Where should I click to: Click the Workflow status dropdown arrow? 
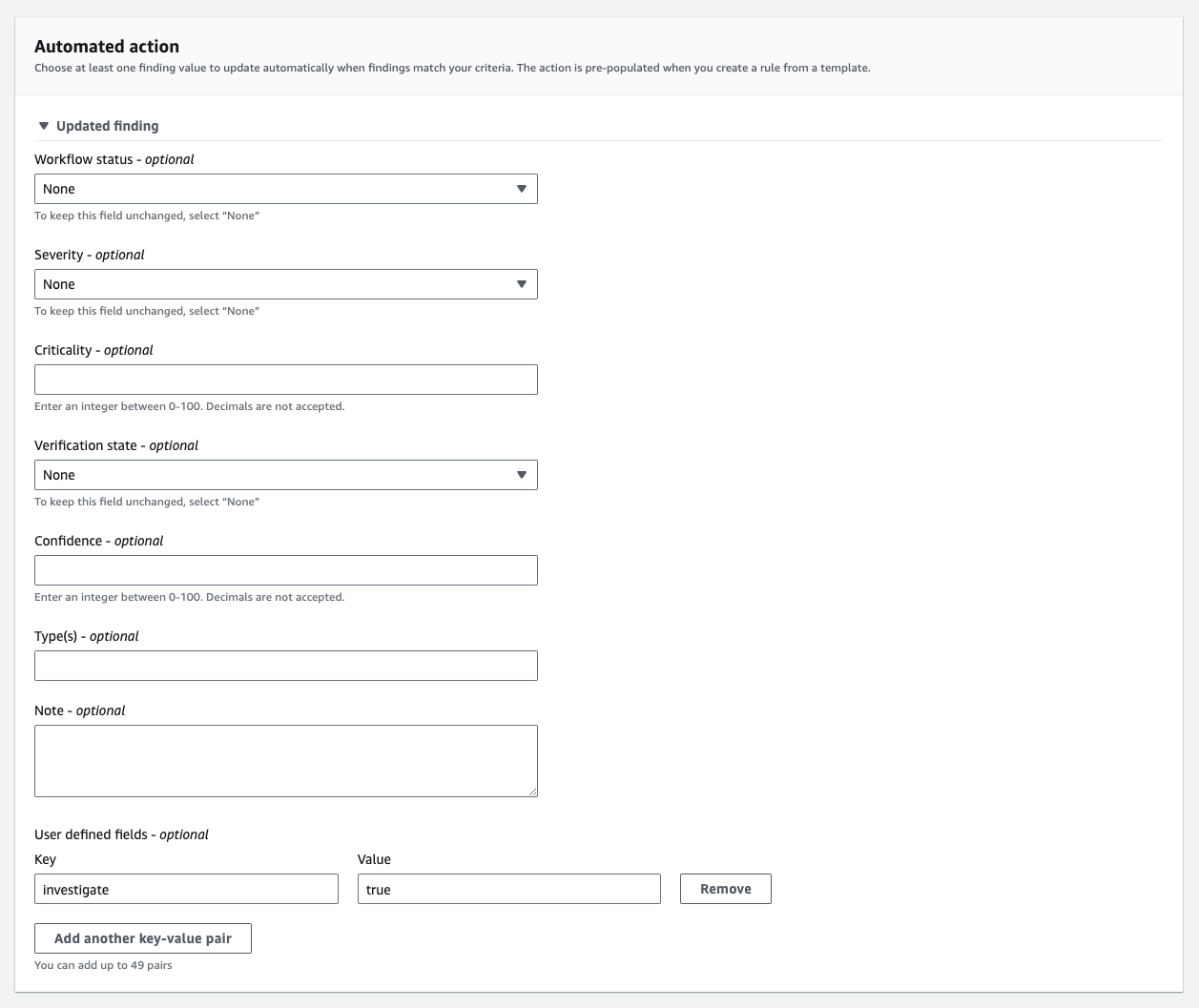coord(523,188)
